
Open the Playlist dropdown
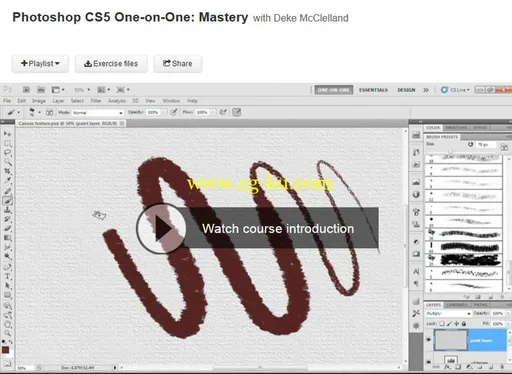click(40, 64)
